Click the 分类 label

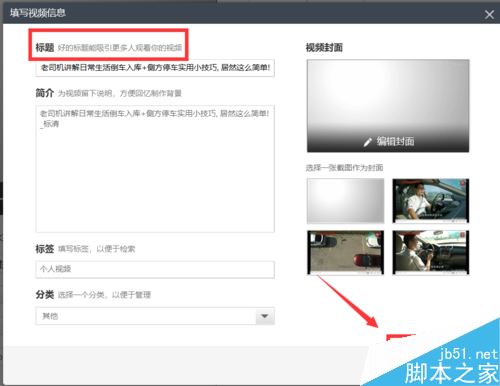click(45, 295)
